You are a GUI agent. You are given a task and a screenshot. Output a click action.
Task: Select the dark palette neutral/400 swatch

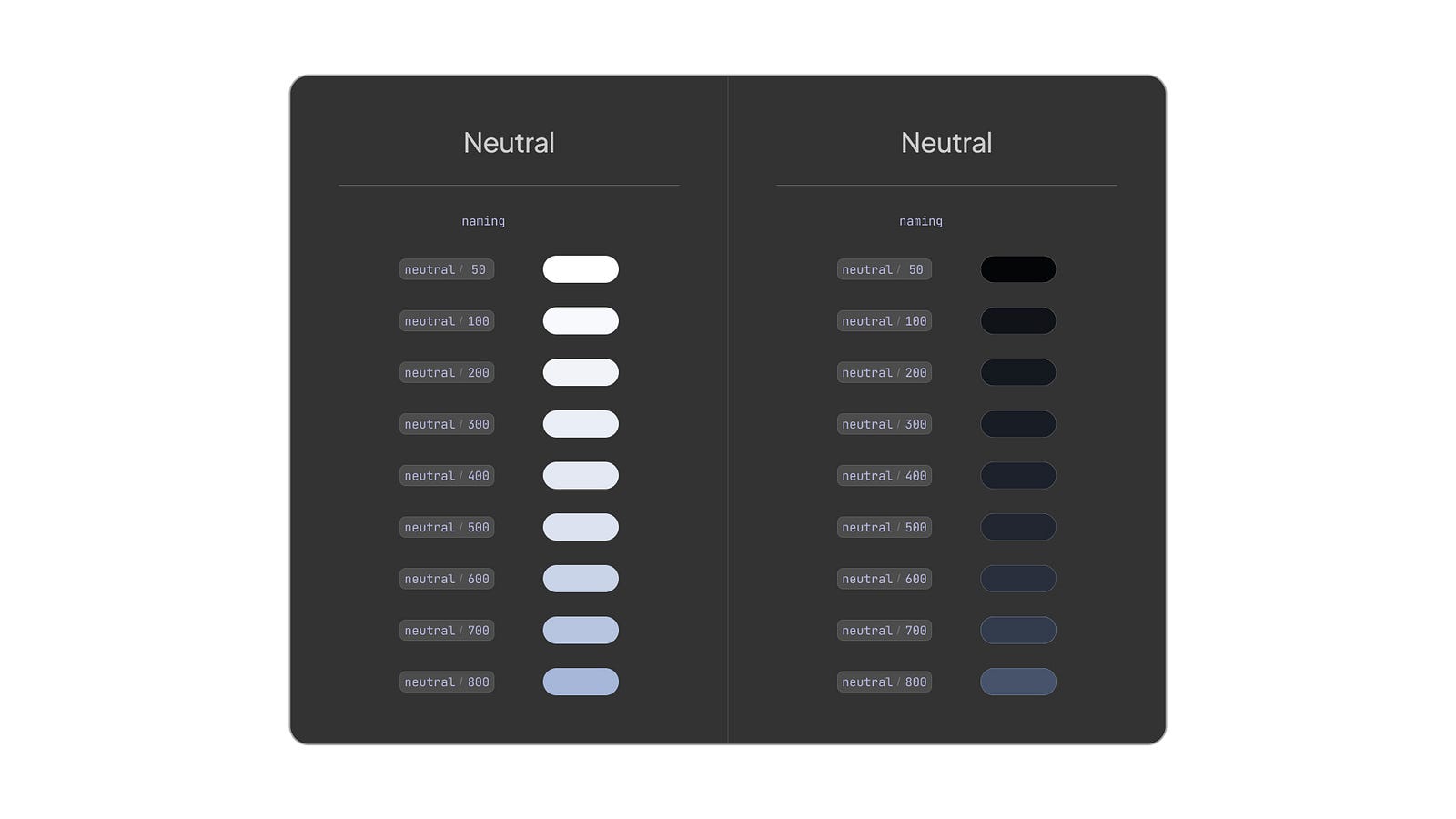point(1017,475)
